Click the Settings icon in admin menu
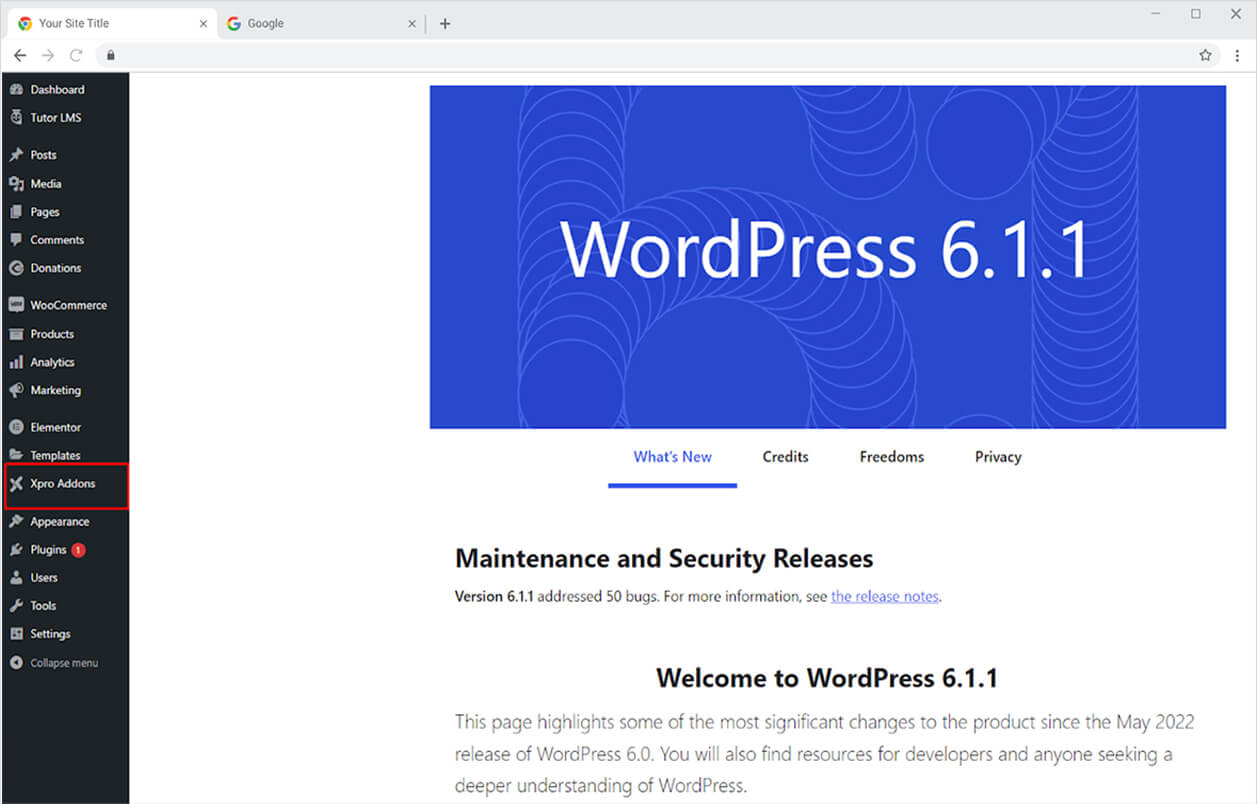Screen dimensions: 1257x804 pos(16,634)
